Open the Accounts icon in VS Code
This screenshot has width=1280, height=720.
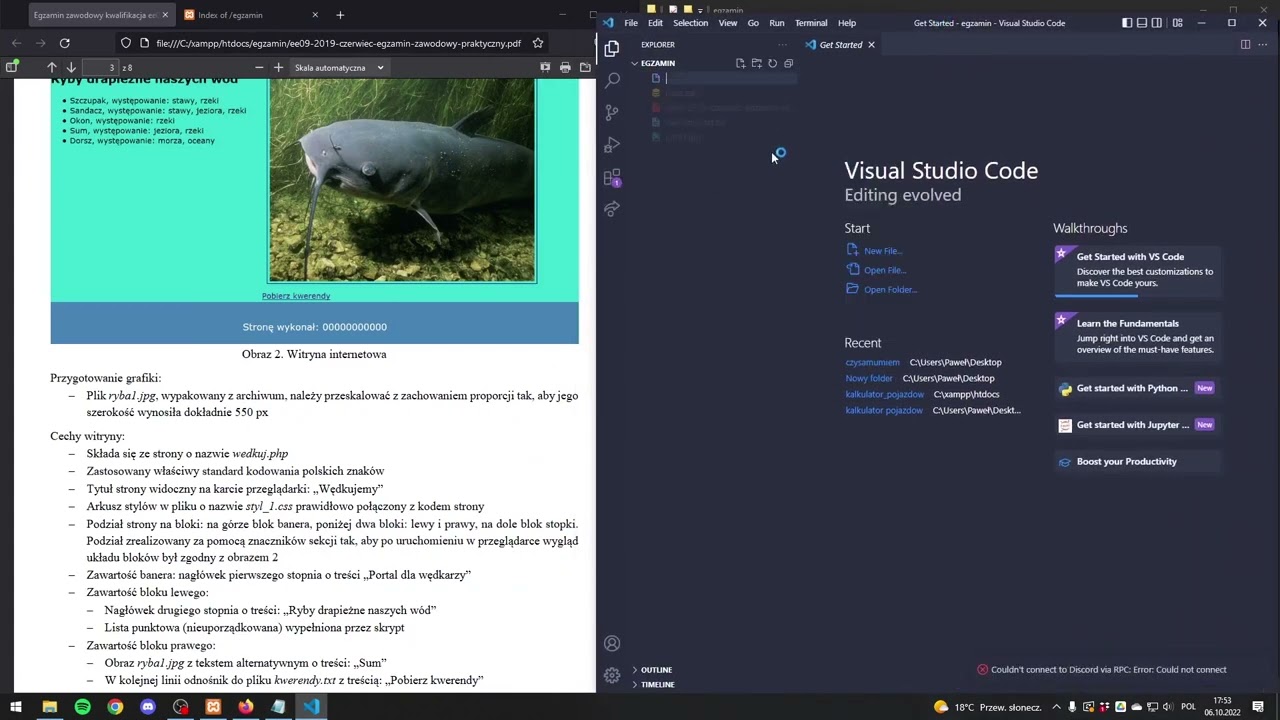pos(612,643)
